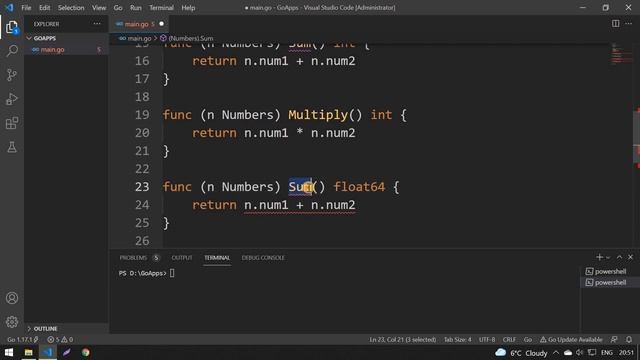The width and height of the screenshot is (640, 360).
Task: Click the word Multiply on line 19
Action: click(318, 115)
